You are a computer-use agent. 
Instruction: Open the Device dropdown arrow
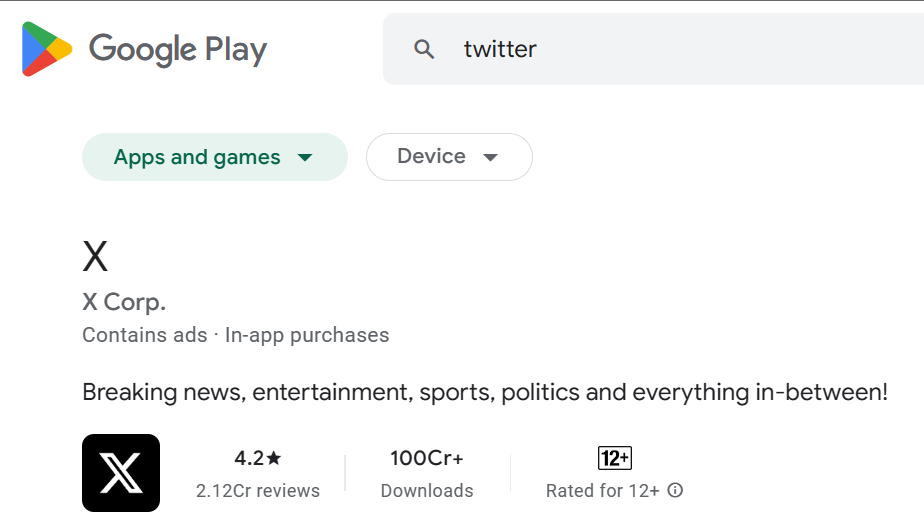click(x=490, y=158)
